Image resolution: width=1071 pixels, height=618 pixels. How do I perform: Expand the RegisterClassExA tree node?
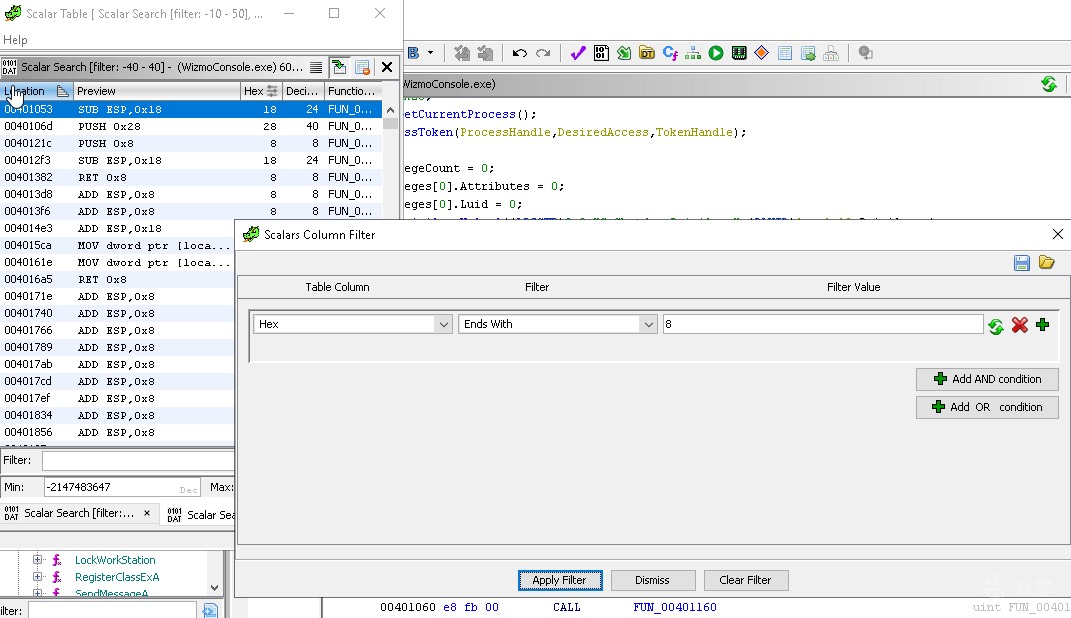pos(38,577)
